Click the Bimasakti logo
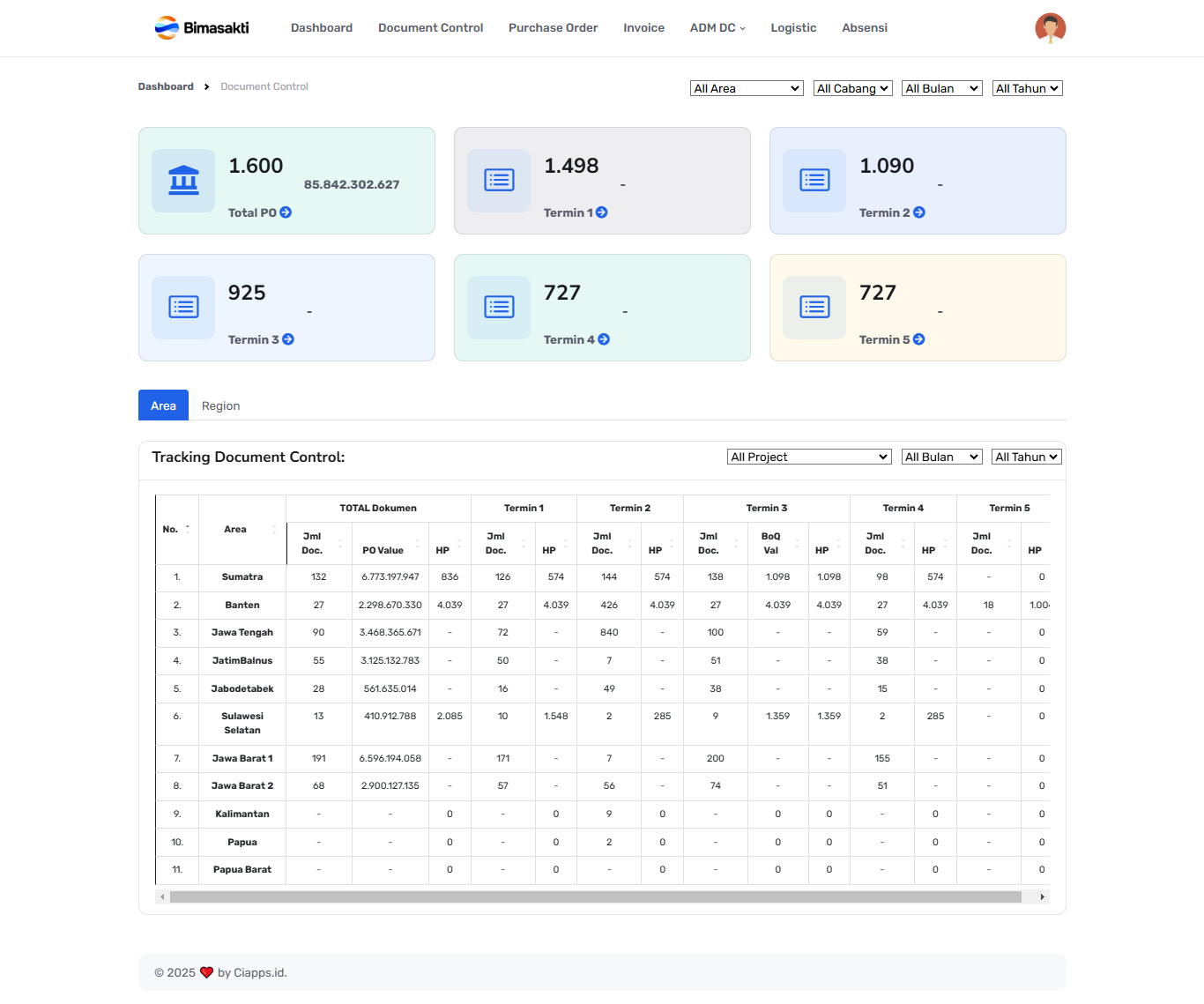The image size is (1204, 1004). [202, 28]
